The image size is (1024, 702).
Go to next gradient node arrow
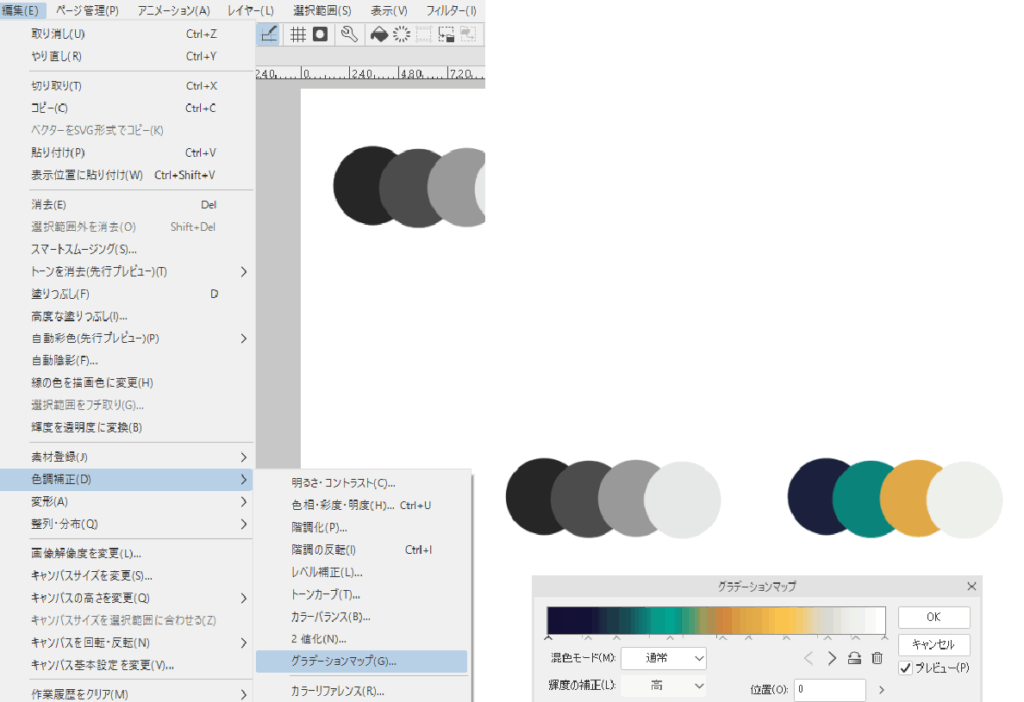(831, 658)
